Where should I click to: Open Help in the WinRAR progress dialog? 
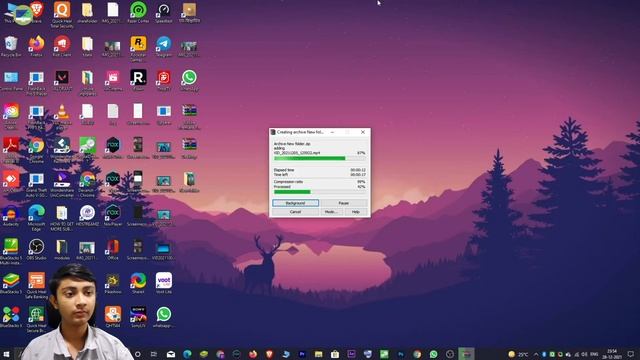click(356, 212)
